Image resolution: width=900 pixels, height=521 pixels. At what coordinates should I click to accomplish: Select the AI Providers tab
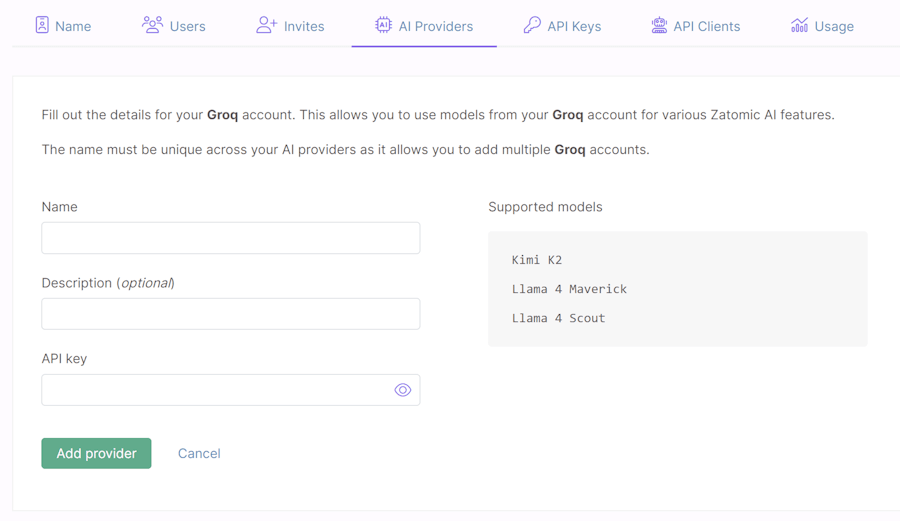(424, 26)
